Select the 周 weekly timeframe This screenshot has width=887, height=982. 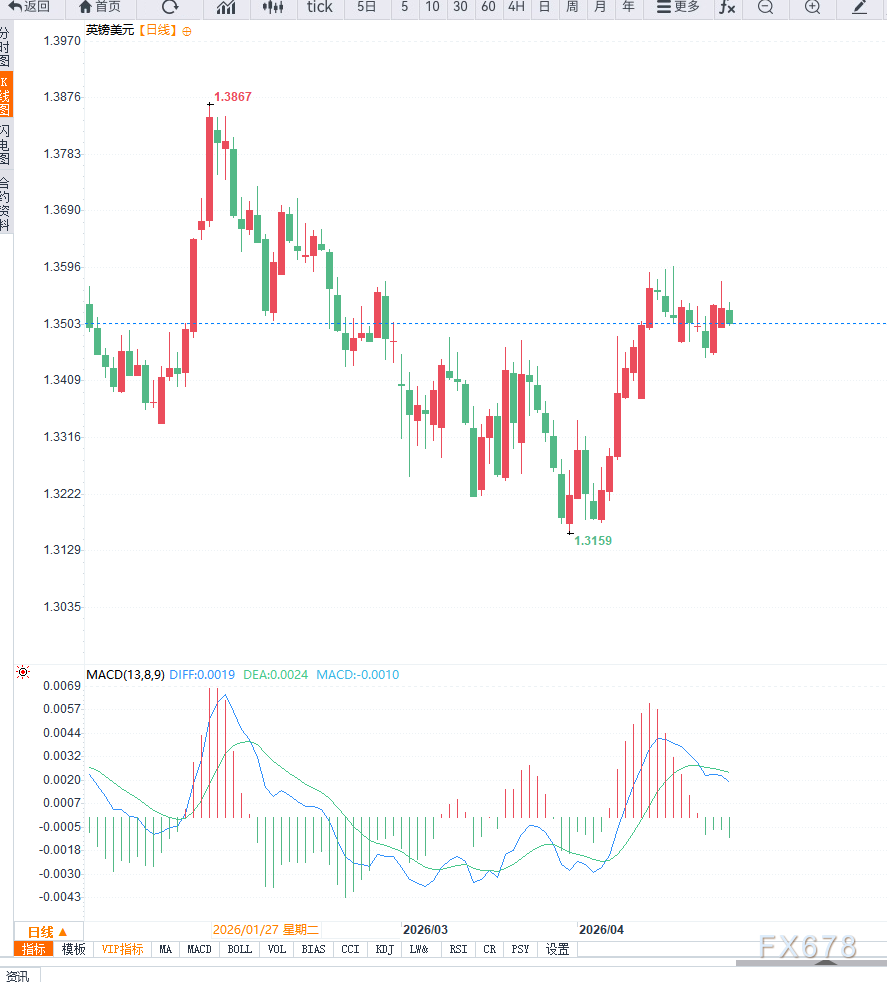(571, 7)
